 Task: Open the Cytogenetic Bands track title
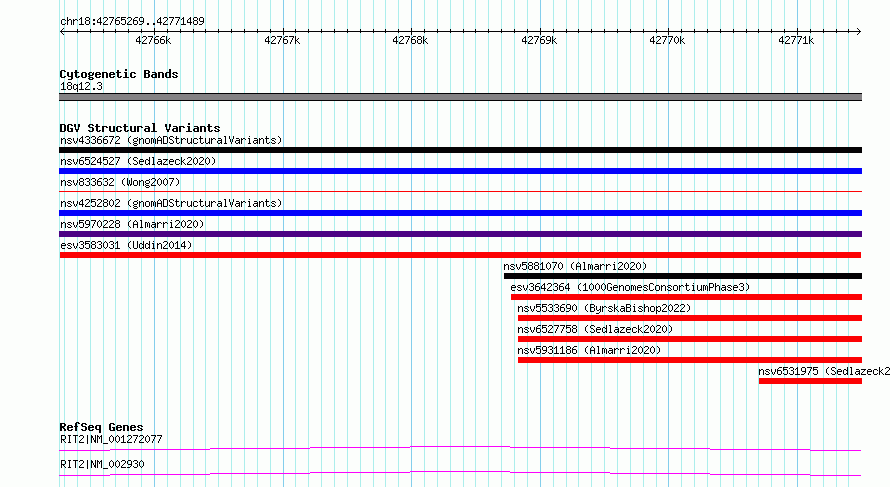(119, 74)
